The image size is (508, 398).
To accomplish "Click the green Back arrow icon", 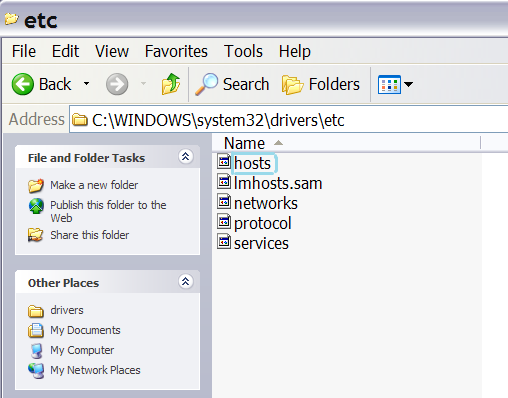I will tap(23, 84).
